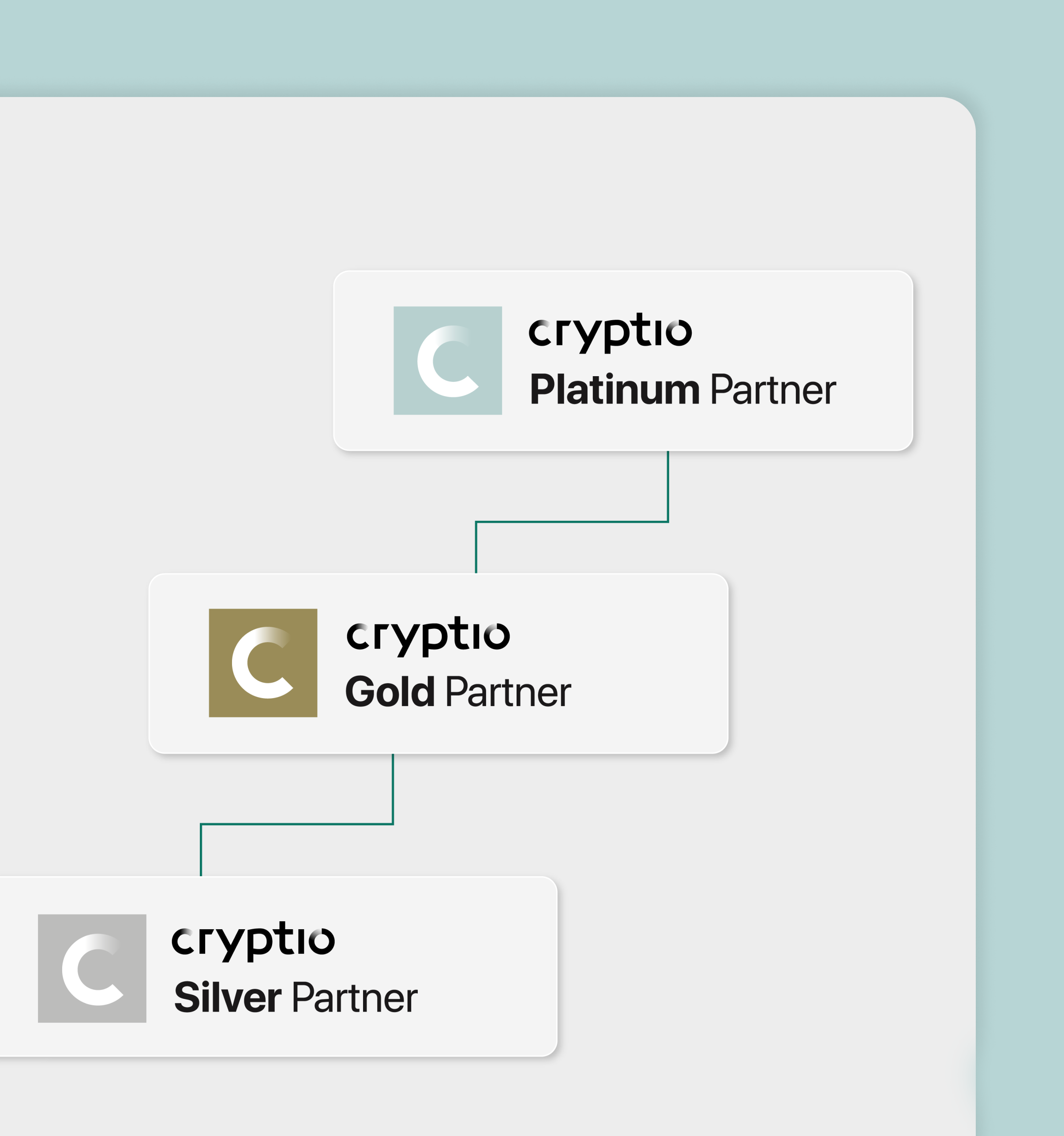This screenshot has width=1064, height=1136.
Task: Open the Silver Partner badge card
Action: click(278, 966)
